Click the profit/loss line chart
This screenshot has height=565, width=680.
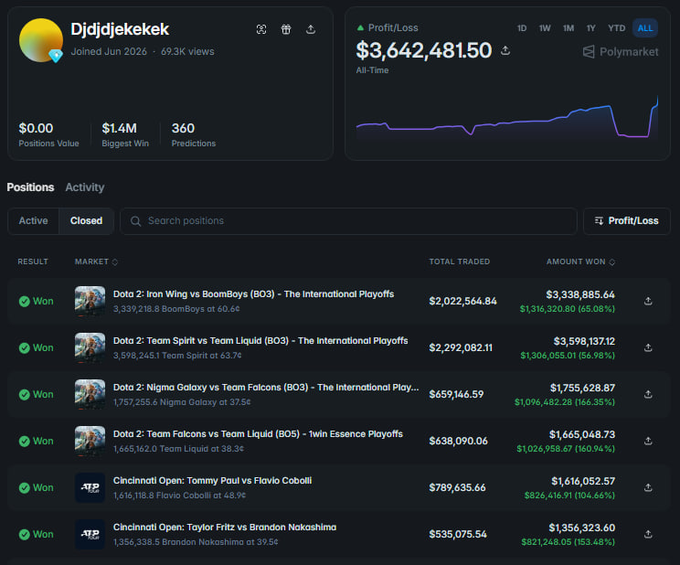[507, 117]
